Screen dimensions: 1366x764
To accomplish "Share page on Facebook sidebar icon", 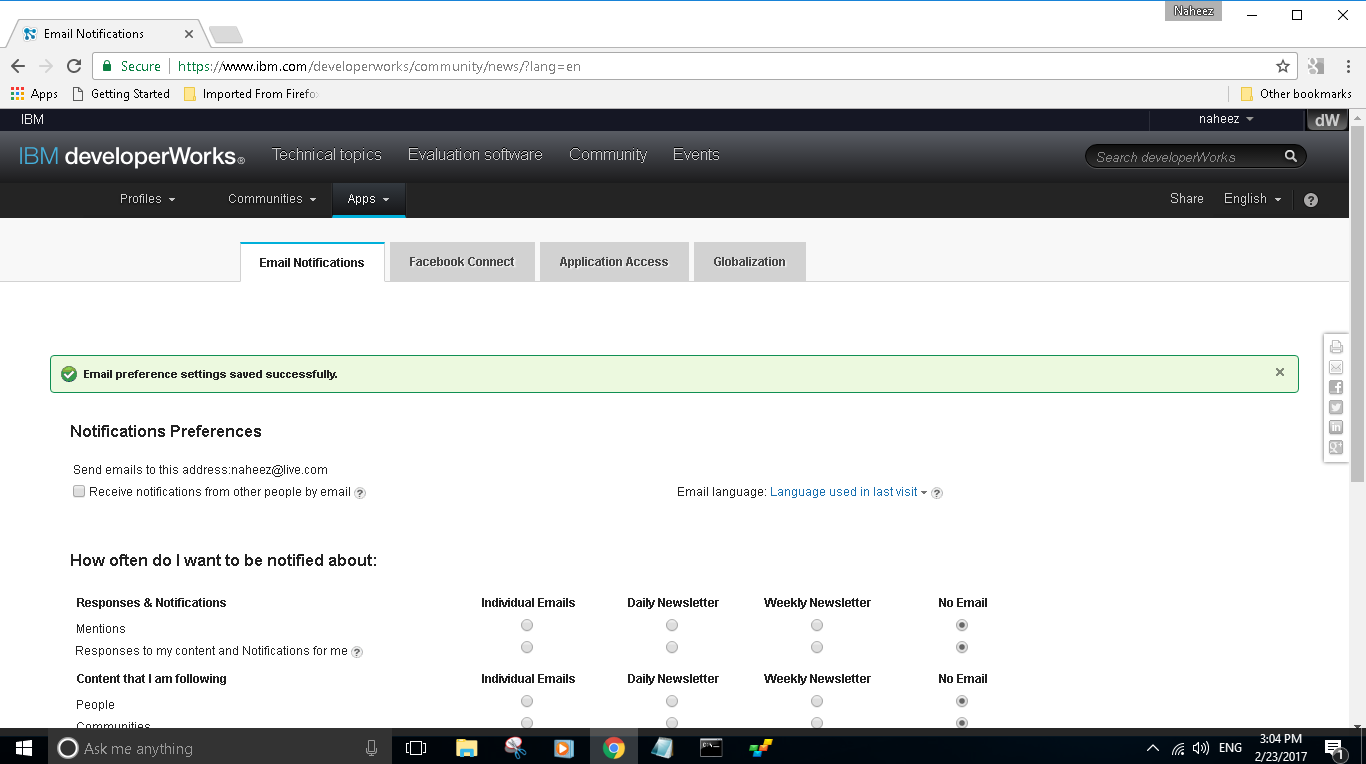I will click(1336, 387).
